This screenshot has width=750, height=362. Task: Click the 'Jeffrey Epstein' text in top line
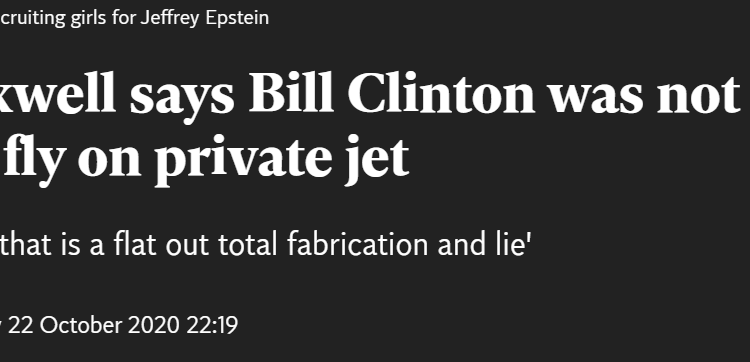[204, 19]
